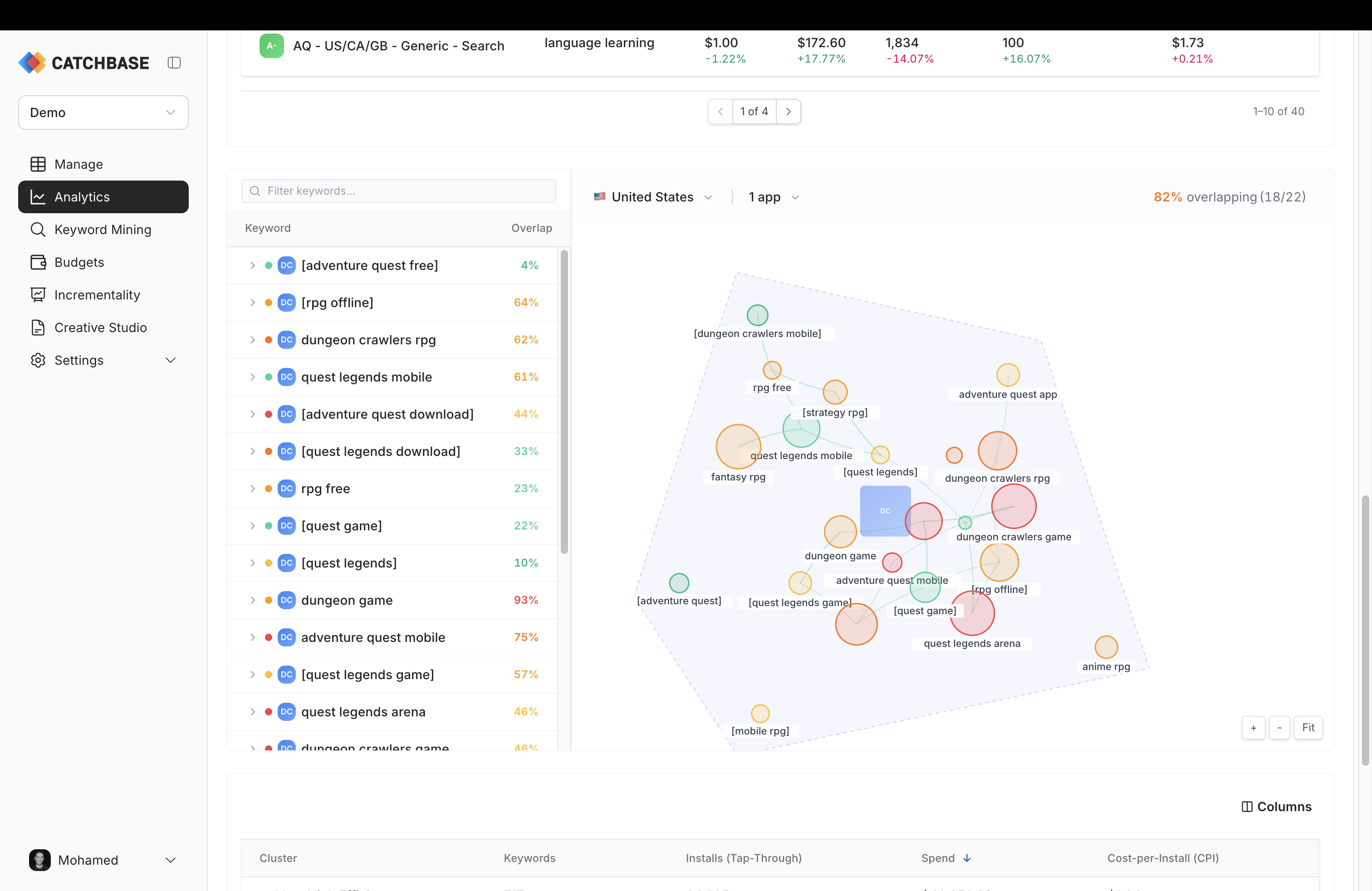1372x891 pixels.
Task: Click the Incrementality chart icon
Action: [x=38, y=294]
